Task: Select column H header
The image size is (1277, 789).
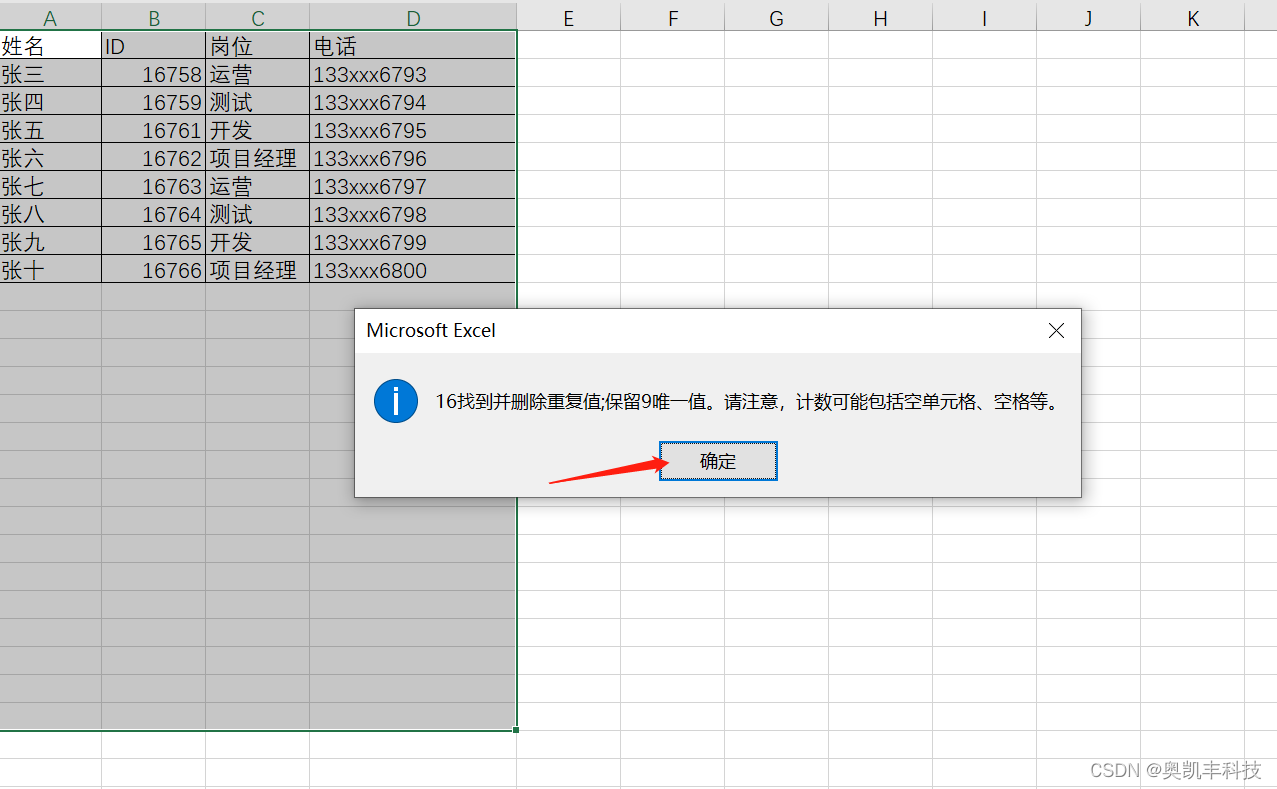Action: click(880, 18)
